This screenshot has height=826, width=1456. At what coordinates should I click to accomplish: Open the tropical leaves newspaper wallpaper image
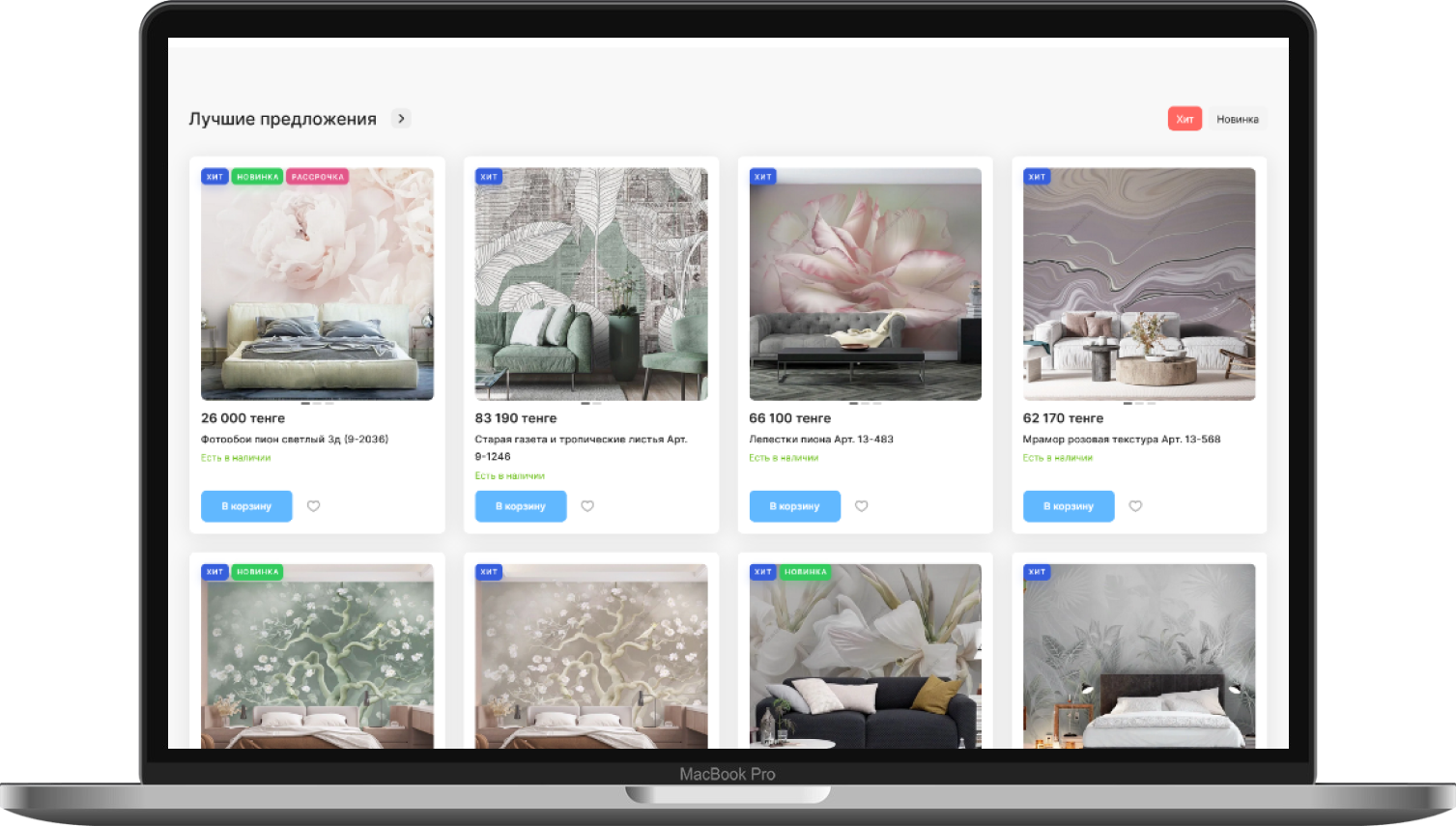591,284
